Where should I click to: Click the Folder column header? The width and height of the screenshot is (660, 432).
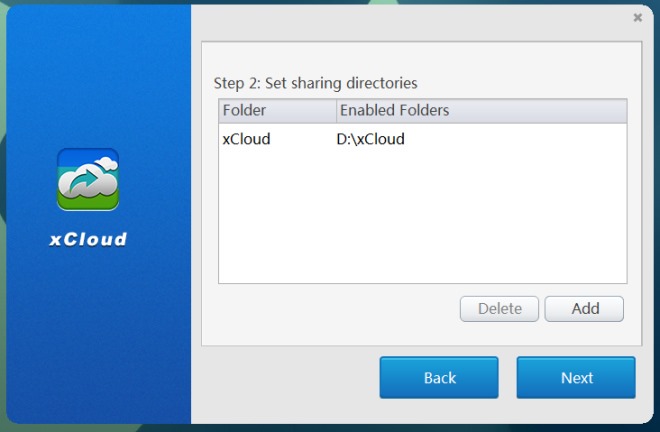tap(277, 111)
